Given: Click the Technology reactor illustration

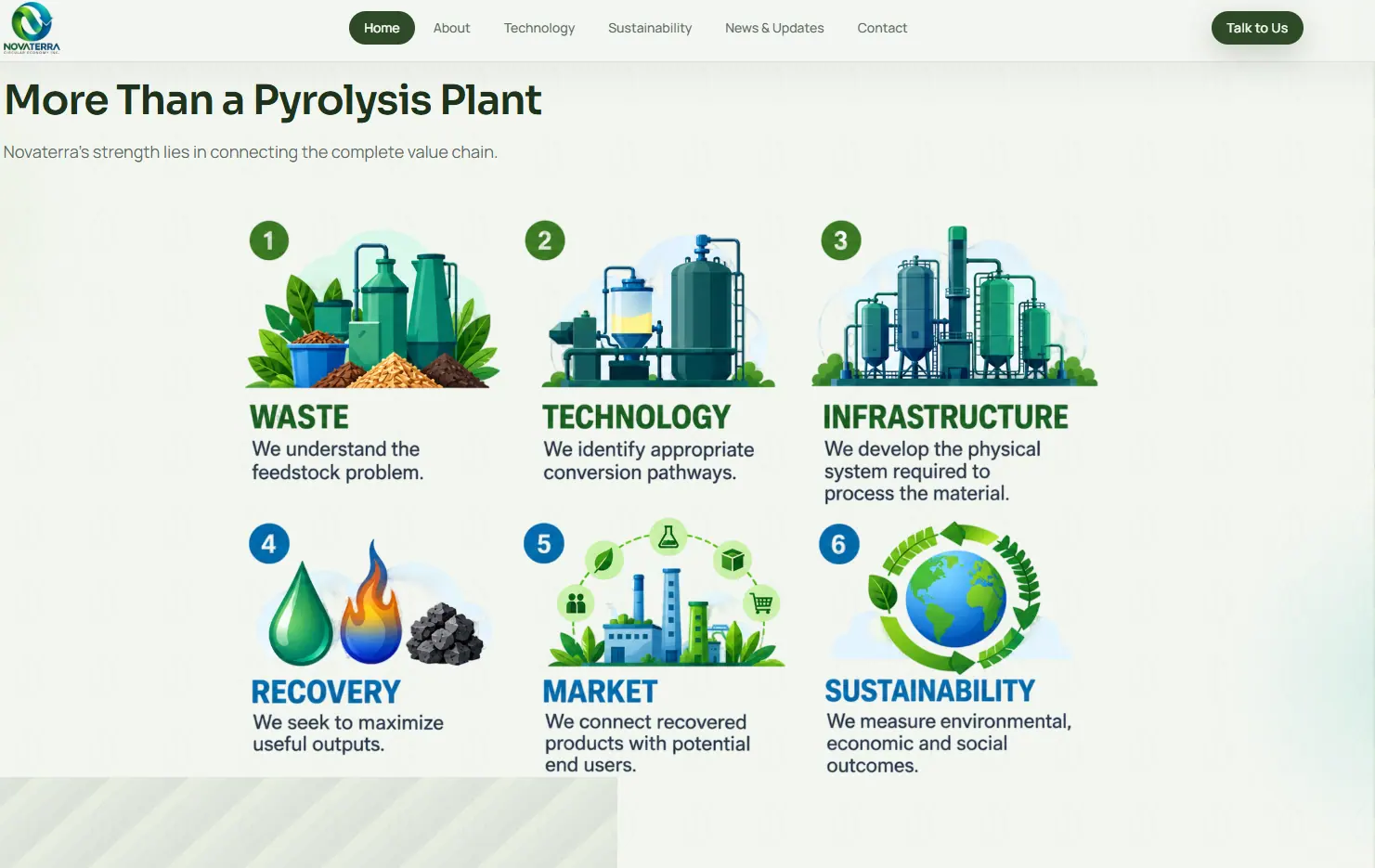Looking at the screenshot, I should [x=659, y=311].
